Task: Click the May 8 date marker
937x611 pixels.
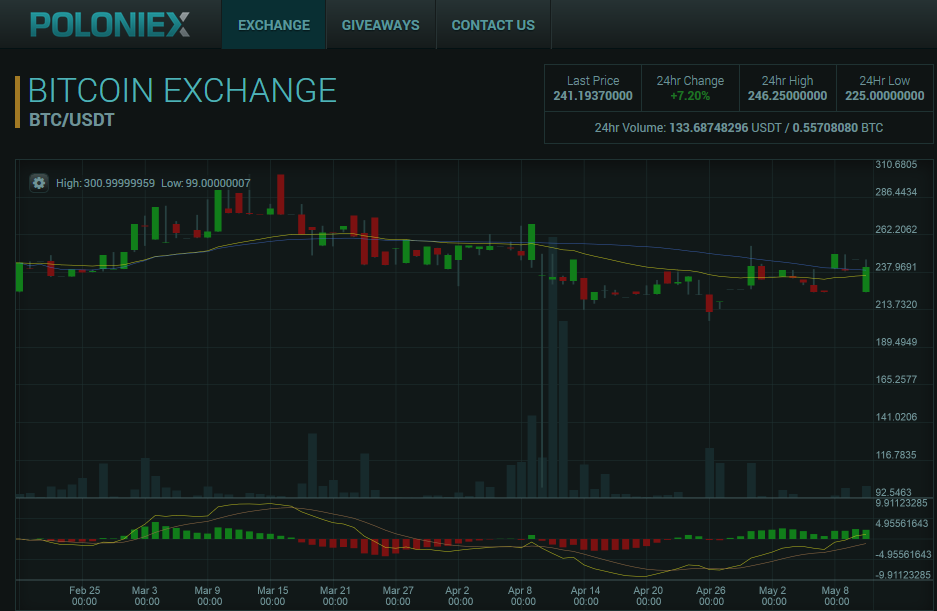Action: tap(837, 595)
